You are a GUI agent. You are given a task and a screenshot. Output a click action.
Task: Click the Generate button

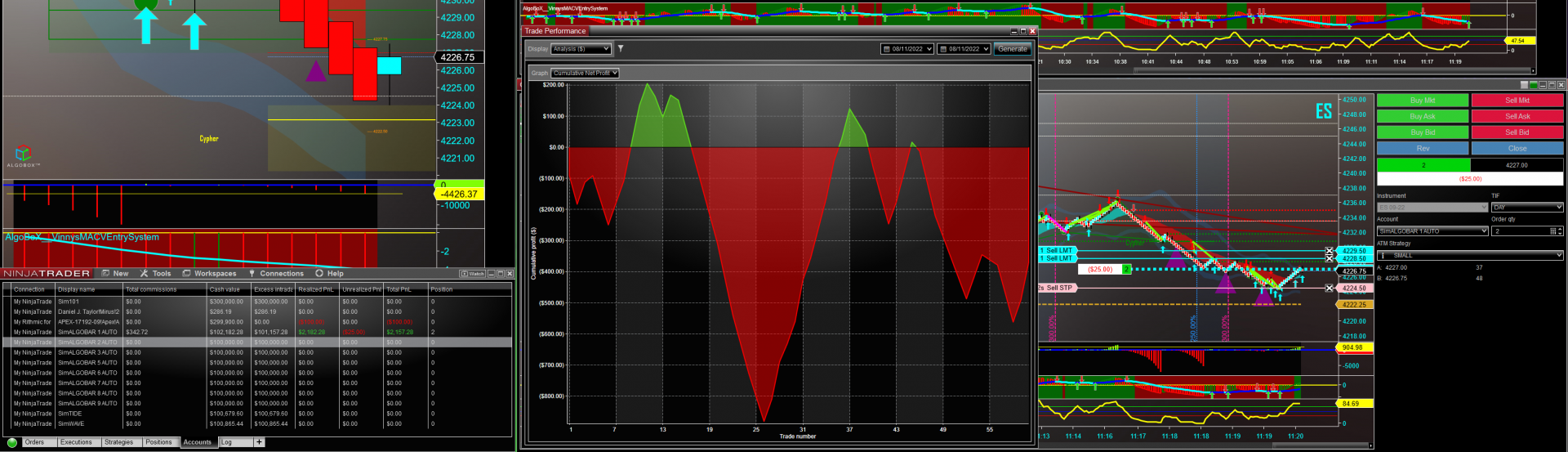pos(1013,49)
